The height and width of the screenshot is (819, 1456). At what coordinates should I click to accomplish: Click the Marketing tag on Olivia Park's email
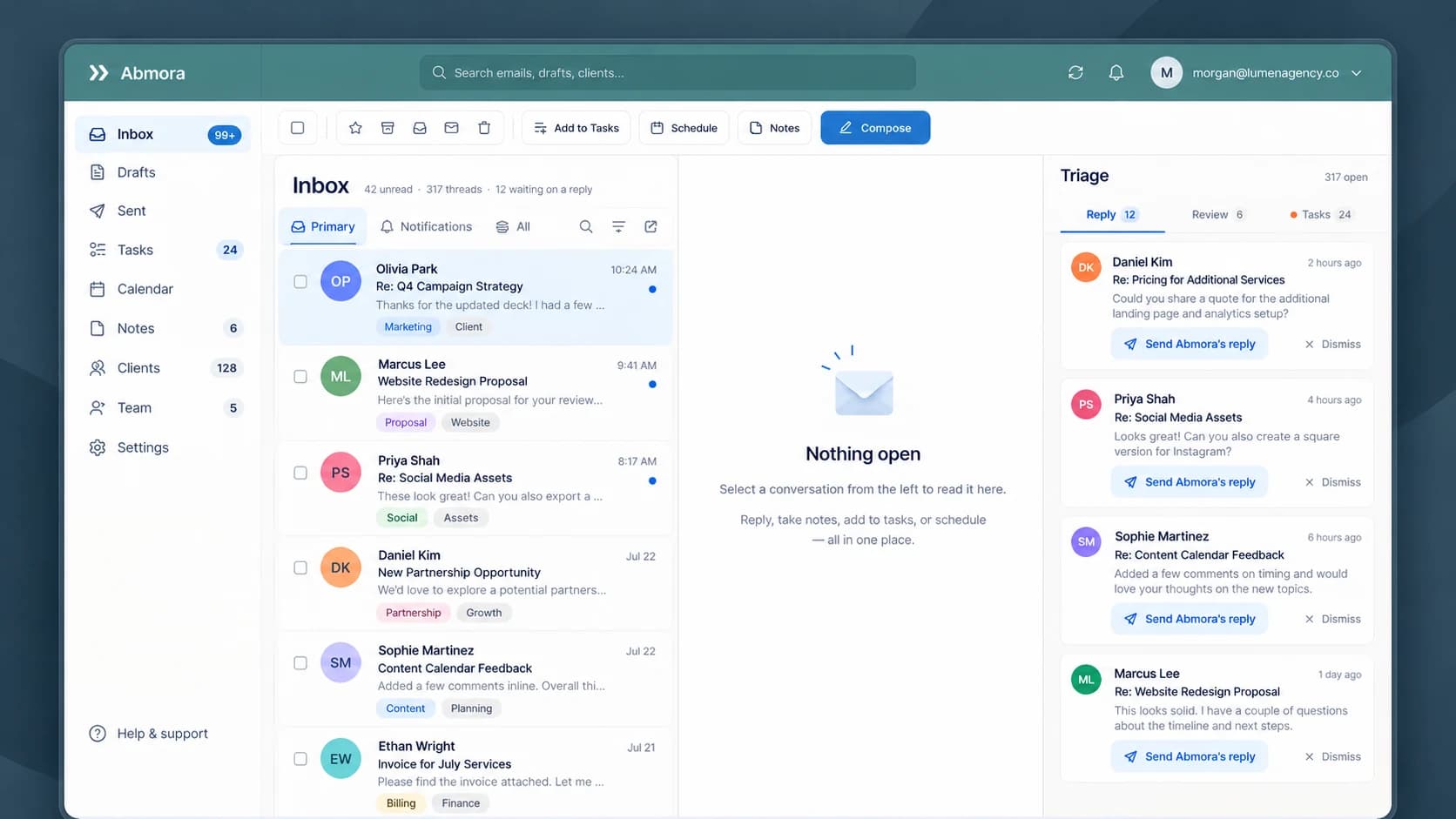pos(408,327)
